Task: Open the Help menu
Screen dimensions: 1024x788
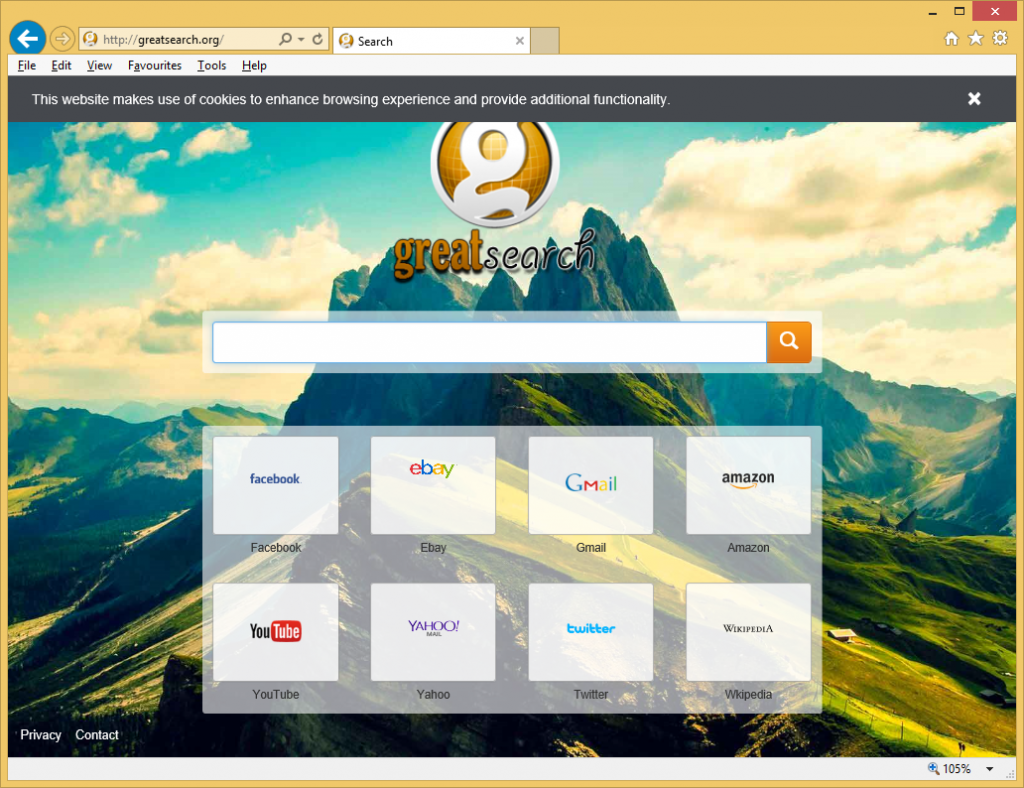Action: pyautogui.click(x=254, y=65)
